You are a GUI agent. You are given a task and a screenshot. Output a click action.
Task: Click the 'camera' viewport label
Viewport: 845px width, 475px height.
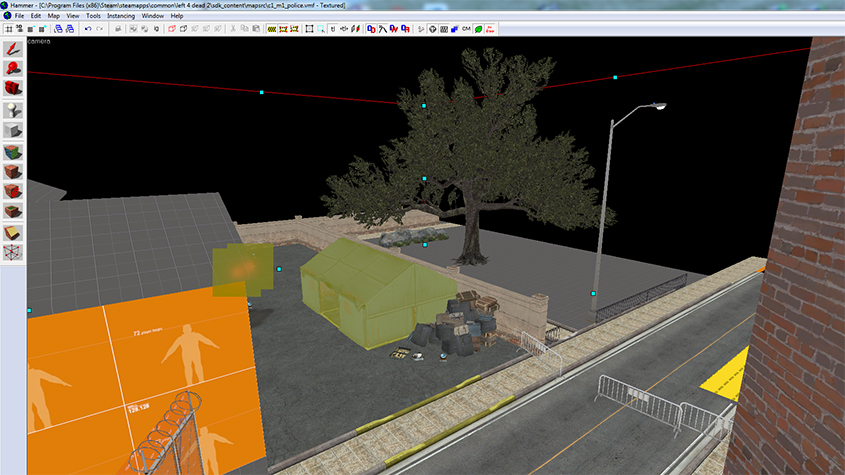39,41
